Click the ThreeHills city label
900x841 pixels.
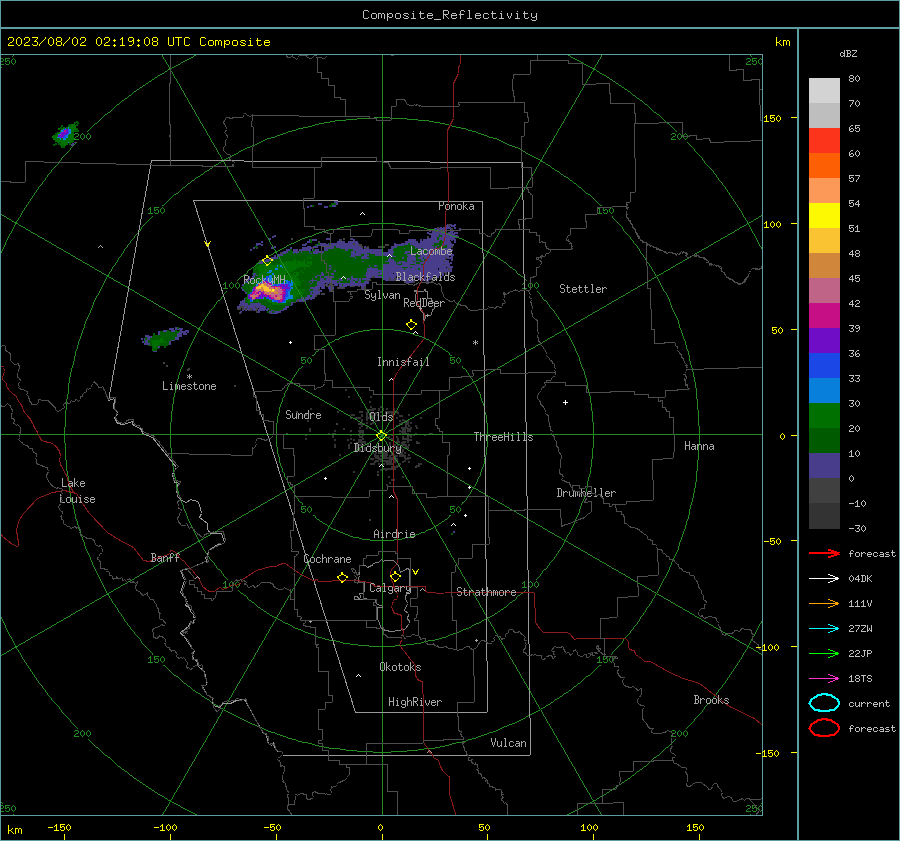tap(503, 437)
